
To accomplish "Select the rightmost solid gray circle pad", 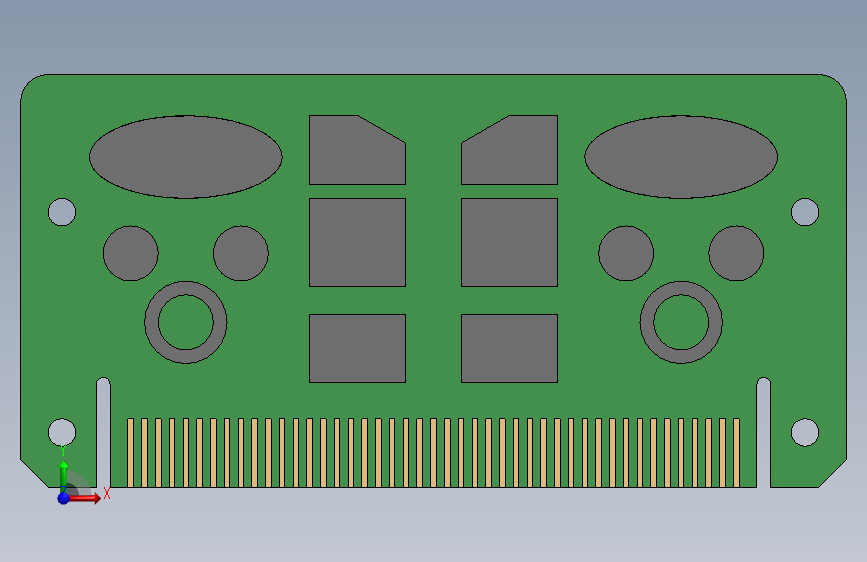I will tap(737, 253).
